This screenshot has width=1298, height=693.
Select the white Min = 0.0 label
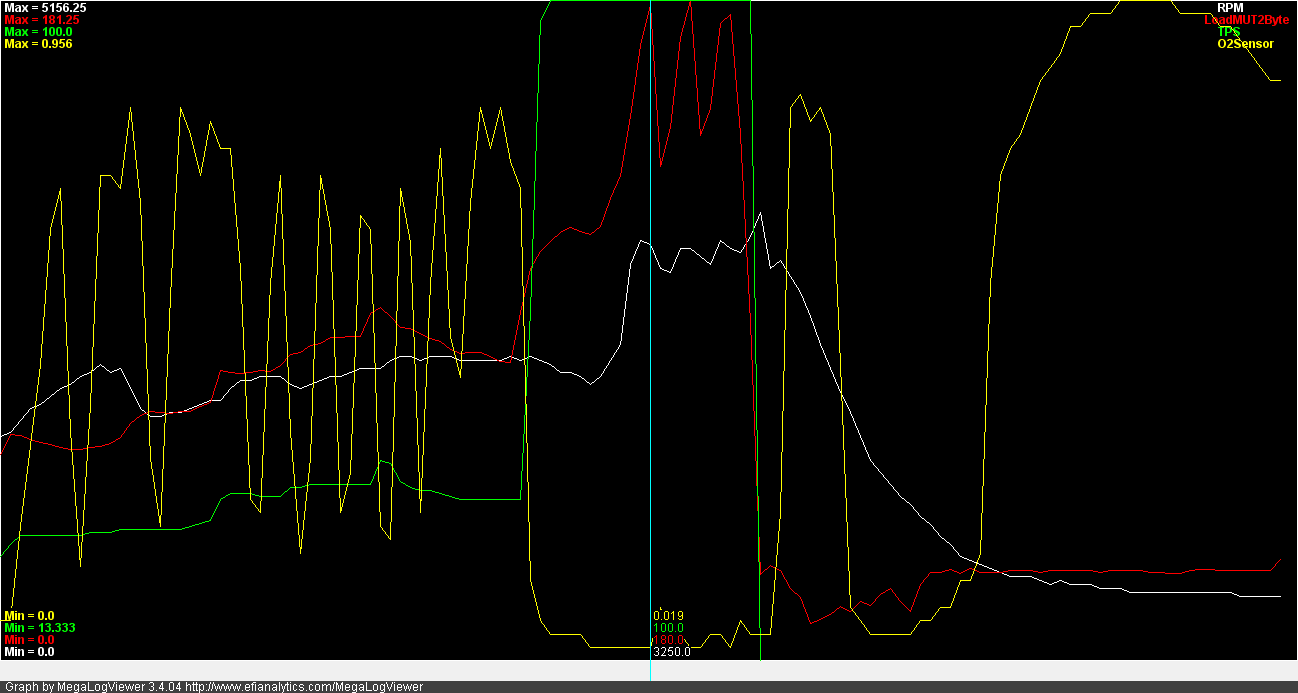[x=29, y=652]
